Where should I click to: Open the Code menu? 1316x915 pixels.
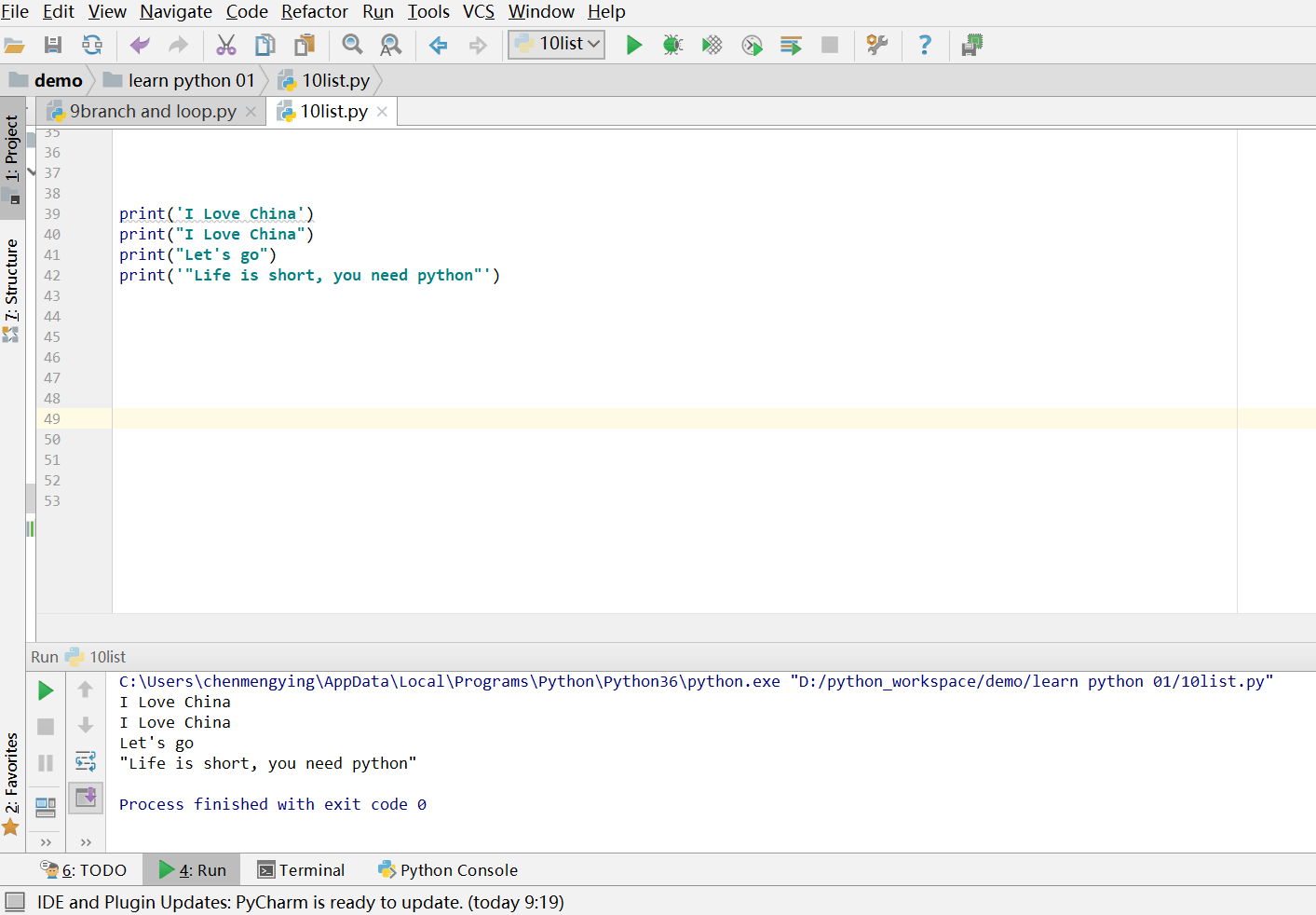pos(247,12)
